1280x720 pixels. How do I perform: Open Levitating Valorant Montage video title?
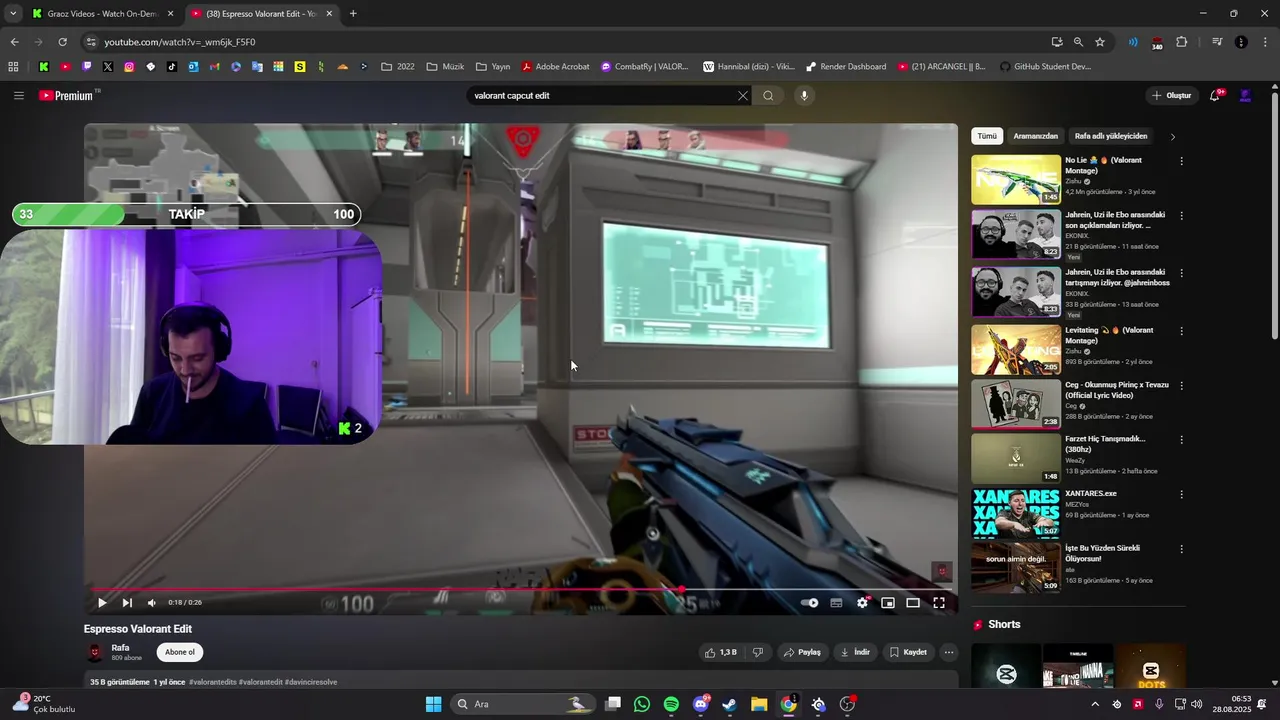[x=1109, y=335]
